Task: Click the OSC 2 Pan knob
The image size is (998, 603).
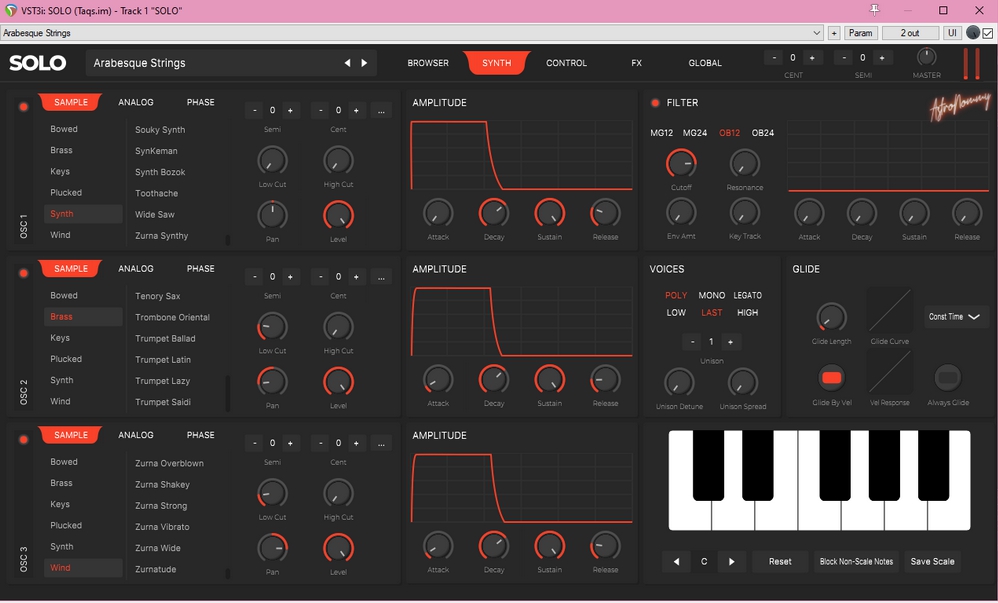Action: pyautogui.click(x=272, y=381)
